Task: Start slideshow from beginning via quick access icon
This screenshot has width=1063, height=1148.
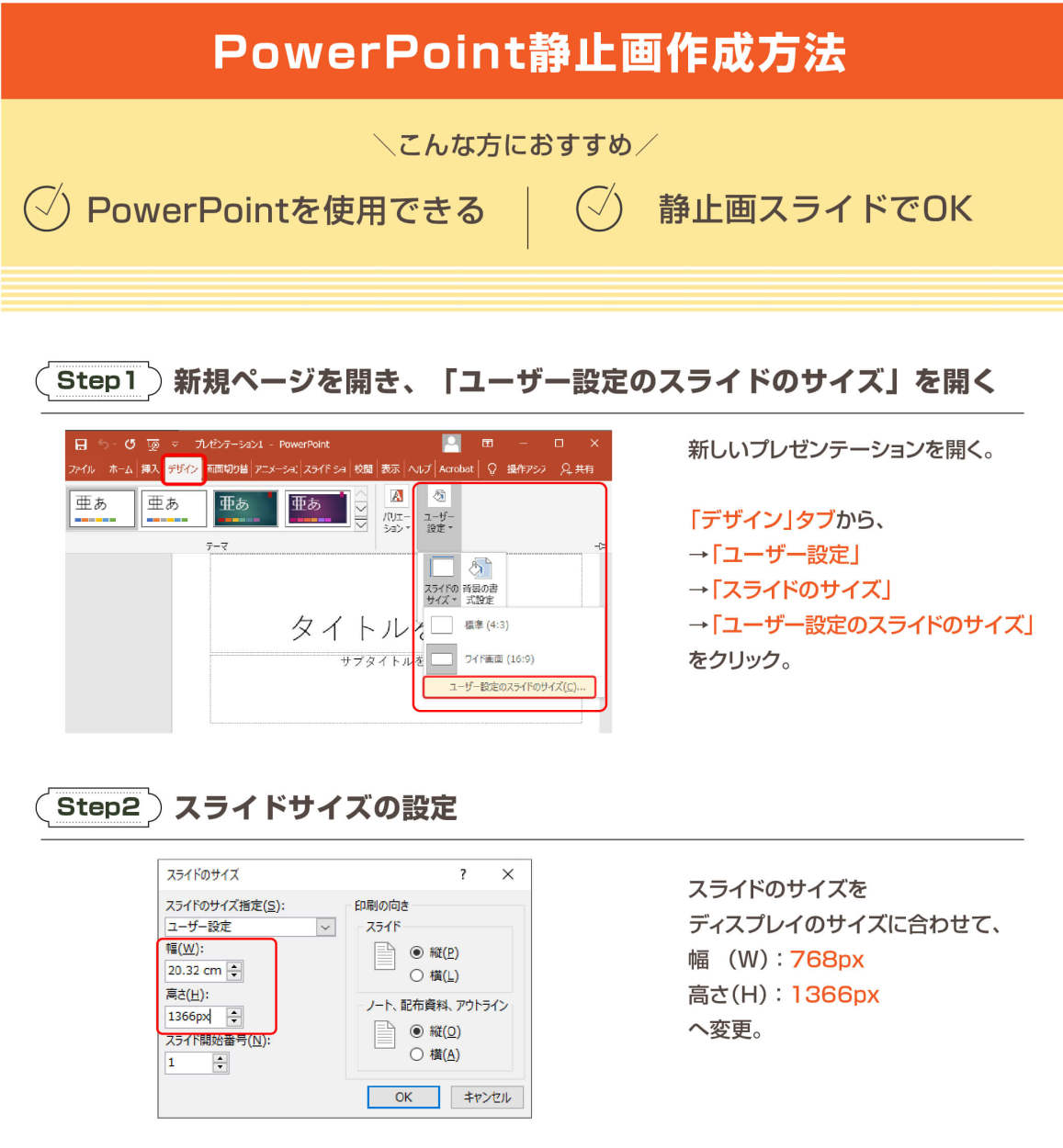Action: 153,444
